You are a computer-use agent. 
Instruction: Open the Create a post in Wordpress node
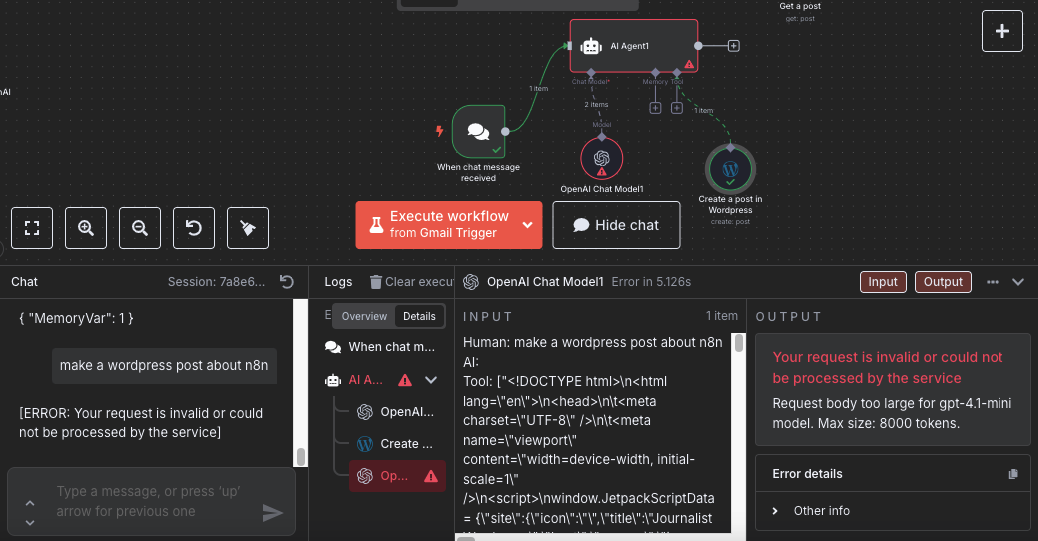[x=730, y=169]
